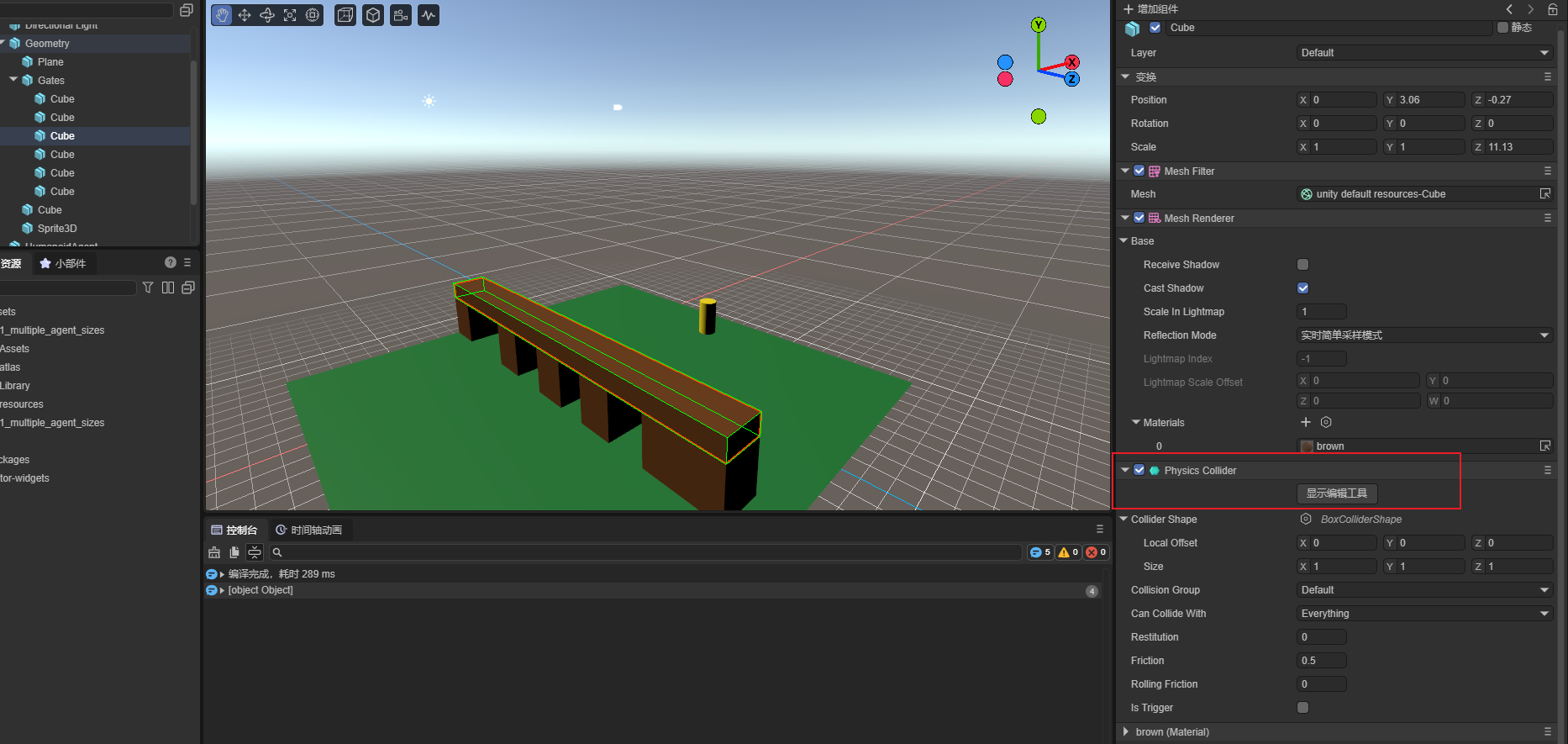Viewport: 1568px width, 744px height.
Task: Collapse the Gates node in hierarchy
Action: [13, 80]
